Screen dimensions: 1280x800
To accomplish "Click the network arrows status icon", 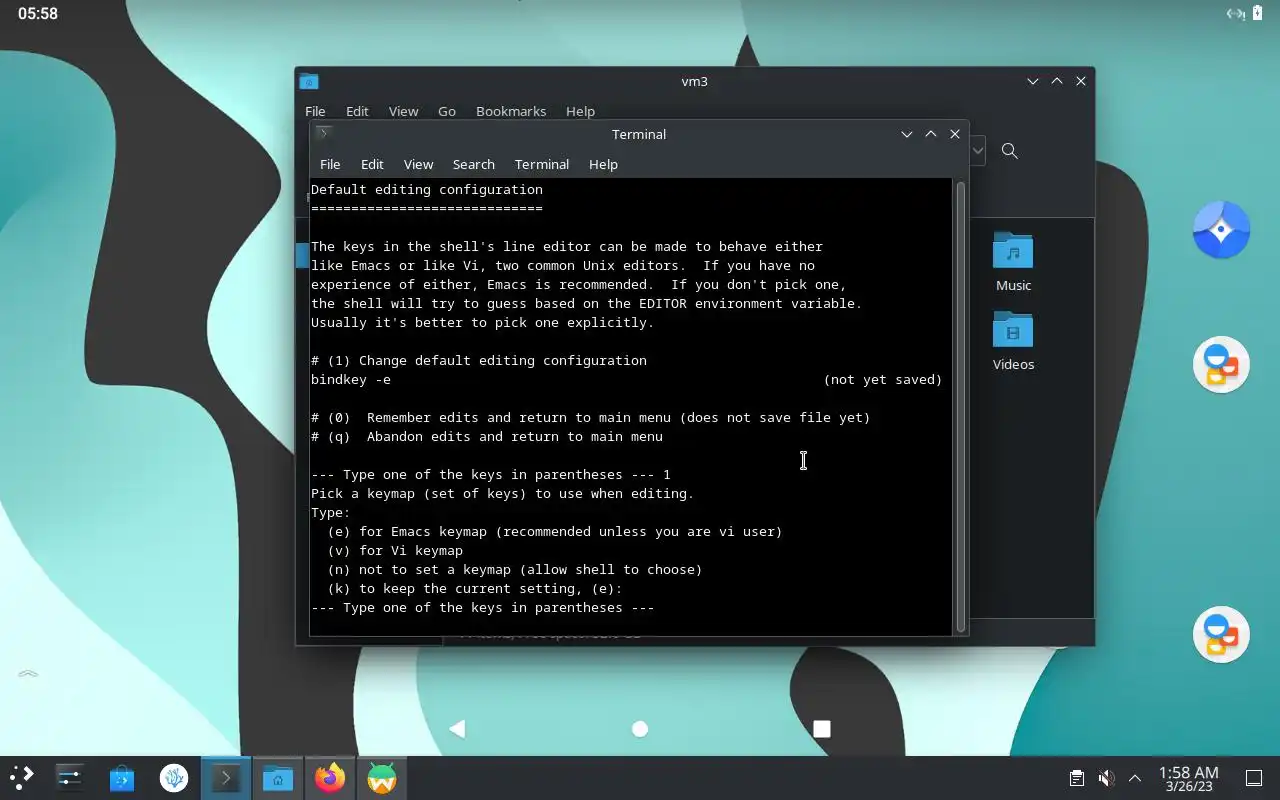I will [x=1235, y=14].
